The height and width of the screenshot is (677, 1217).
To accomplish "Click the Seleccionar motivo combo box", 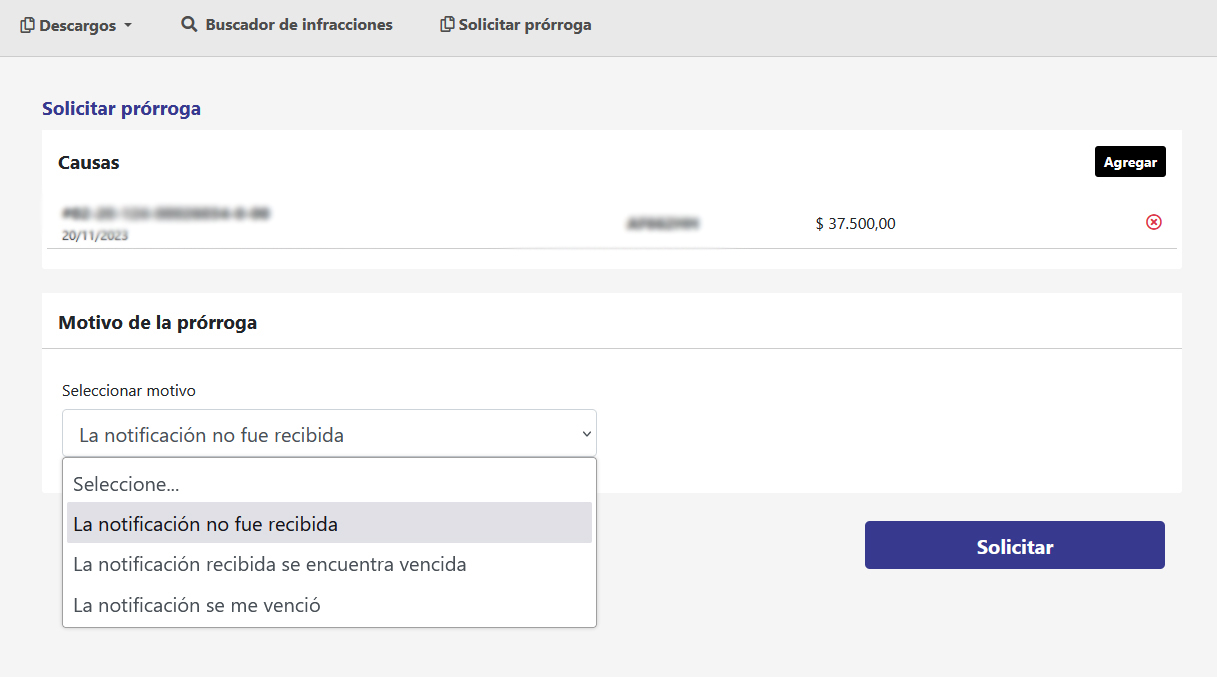I will click(x=320, y=435).
